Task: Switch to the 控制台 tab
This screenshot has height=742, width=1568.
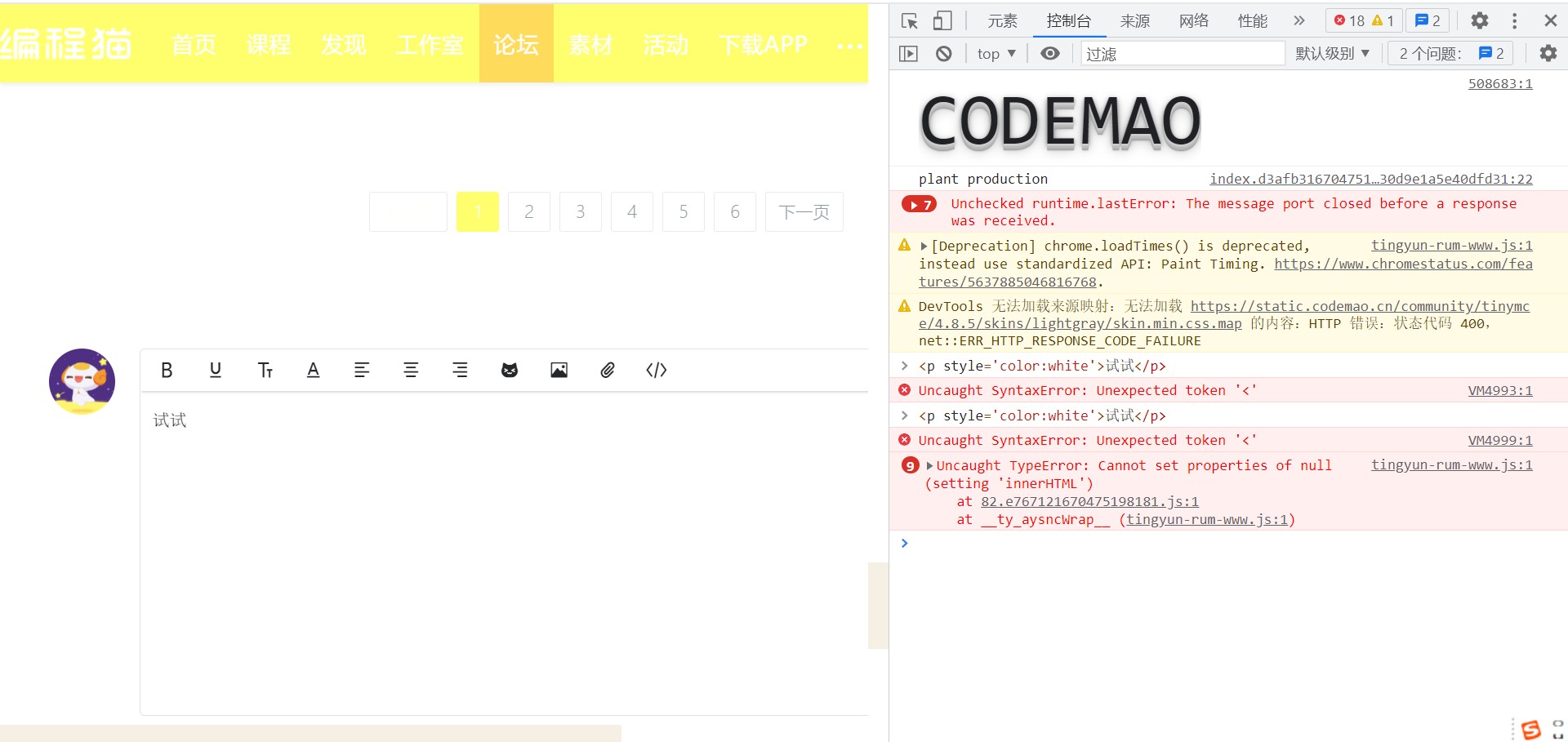Action: tap(1068, 21)
